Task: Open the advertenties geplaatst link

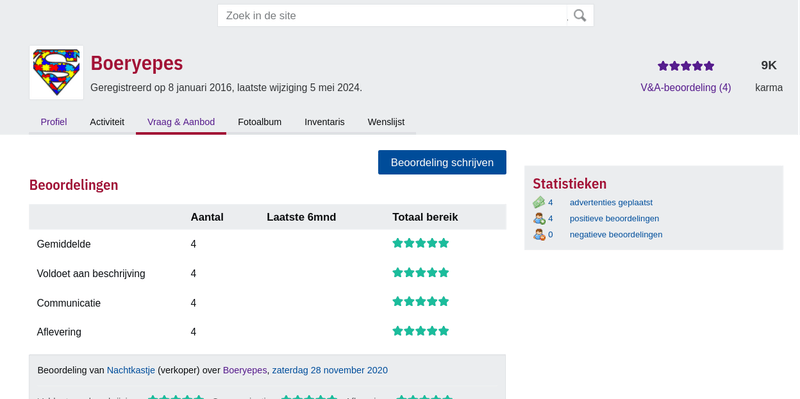Action: click(x=611, y=203)
